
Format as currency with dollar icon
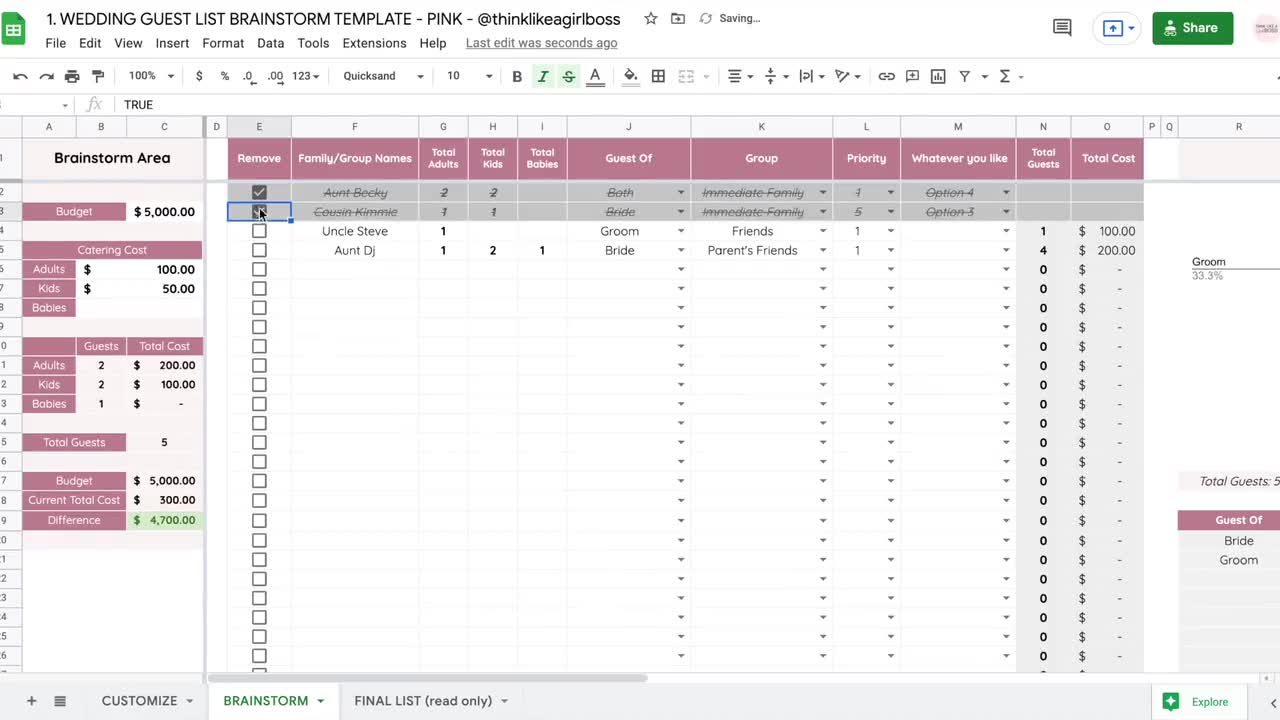(x=199, y=76)
